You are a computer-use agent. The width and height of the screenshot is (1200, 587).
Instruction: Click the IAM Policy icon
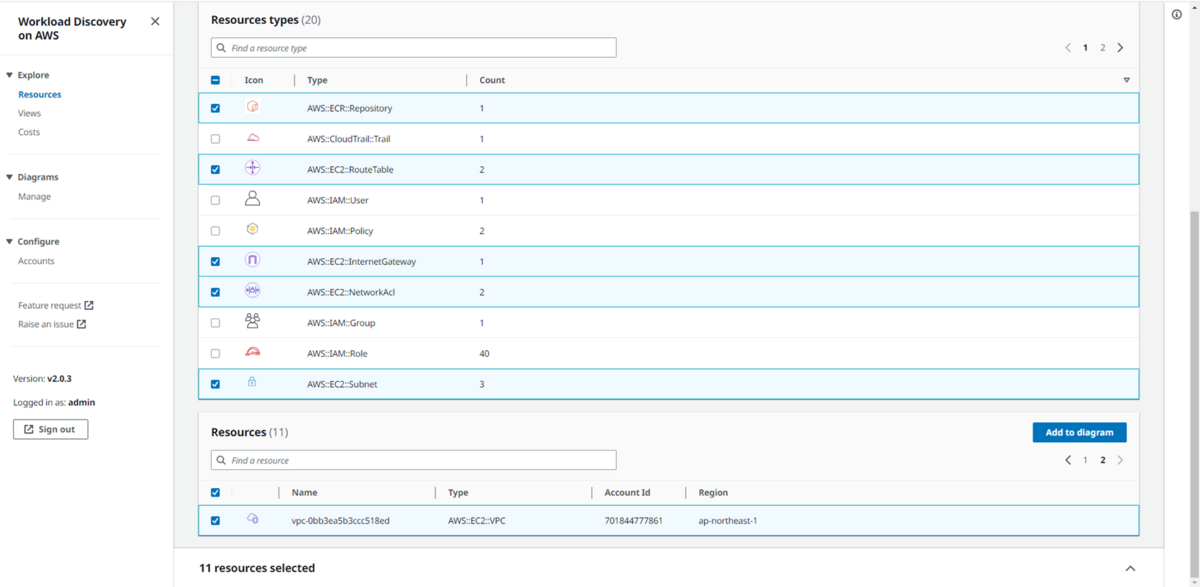[x=253, y=230]
